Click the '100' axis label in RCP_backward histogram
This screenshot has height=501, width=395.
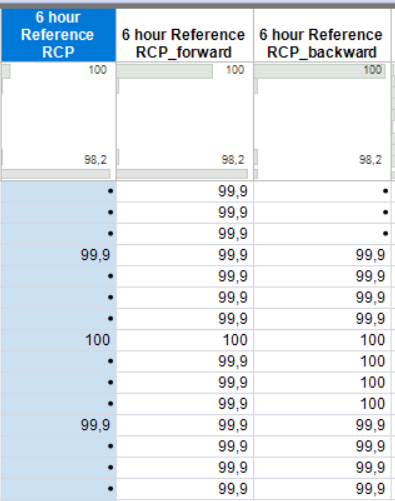[372, 70]
